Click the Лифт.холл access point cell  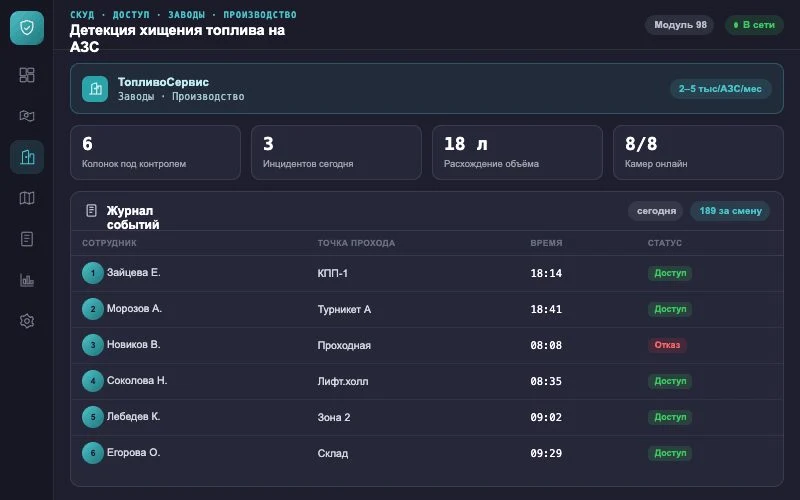(x=343, y=381)
